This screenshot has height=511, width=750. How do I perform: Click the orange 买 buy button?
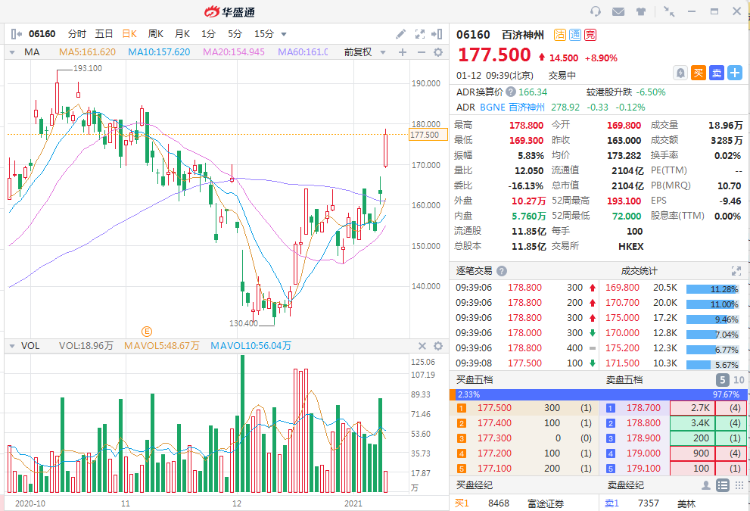click(x=698, y=73)
